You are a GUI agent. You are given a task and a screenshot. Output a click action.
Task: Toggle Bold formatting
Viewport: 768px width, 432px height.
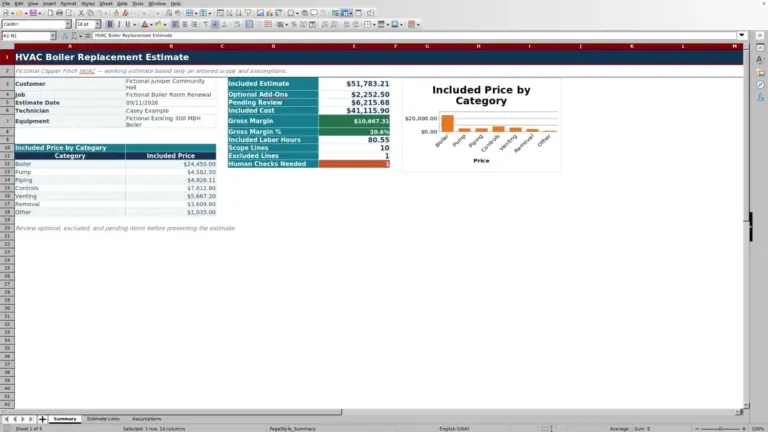110,24
